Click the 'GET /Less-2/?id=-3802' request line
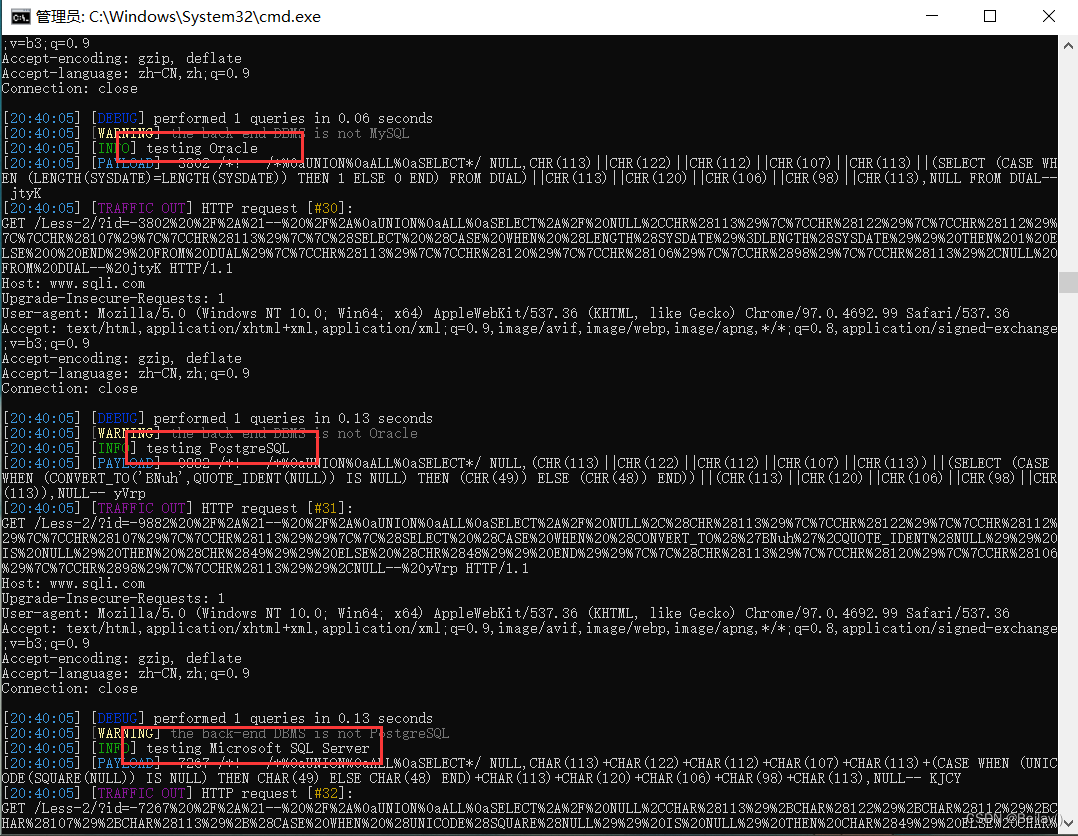 click(529, 223)
